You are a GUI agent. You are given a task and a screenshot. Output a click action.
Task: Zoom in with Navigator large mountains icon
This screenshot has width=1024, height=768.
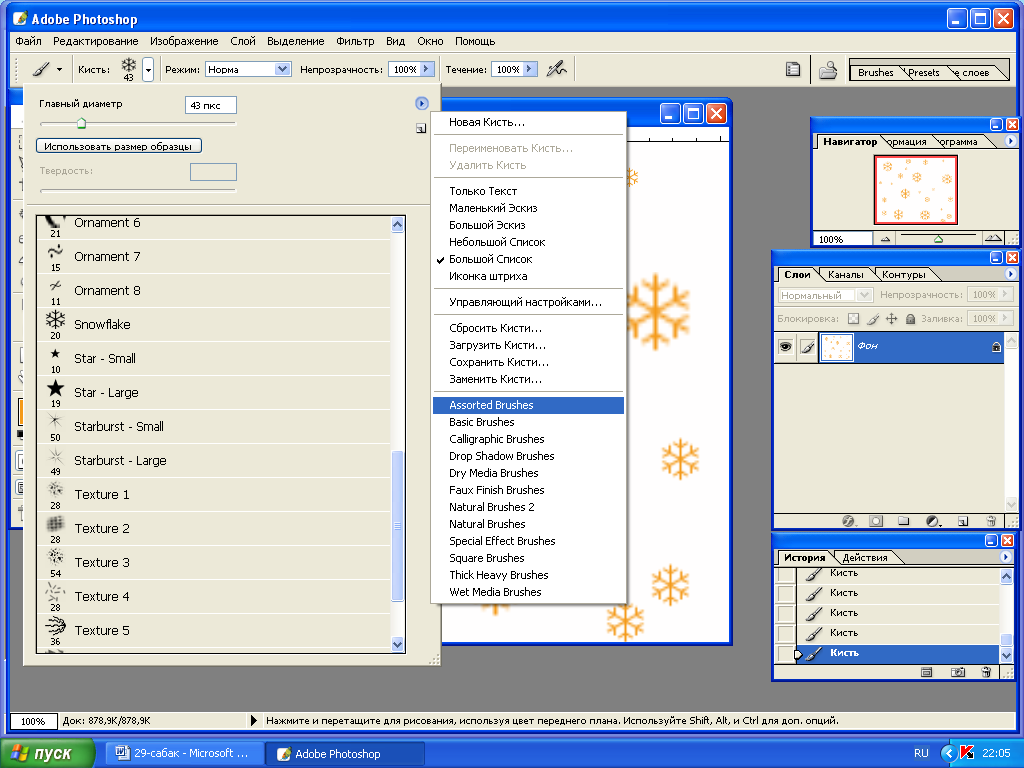pyautogui.click(x=993, y=238)
